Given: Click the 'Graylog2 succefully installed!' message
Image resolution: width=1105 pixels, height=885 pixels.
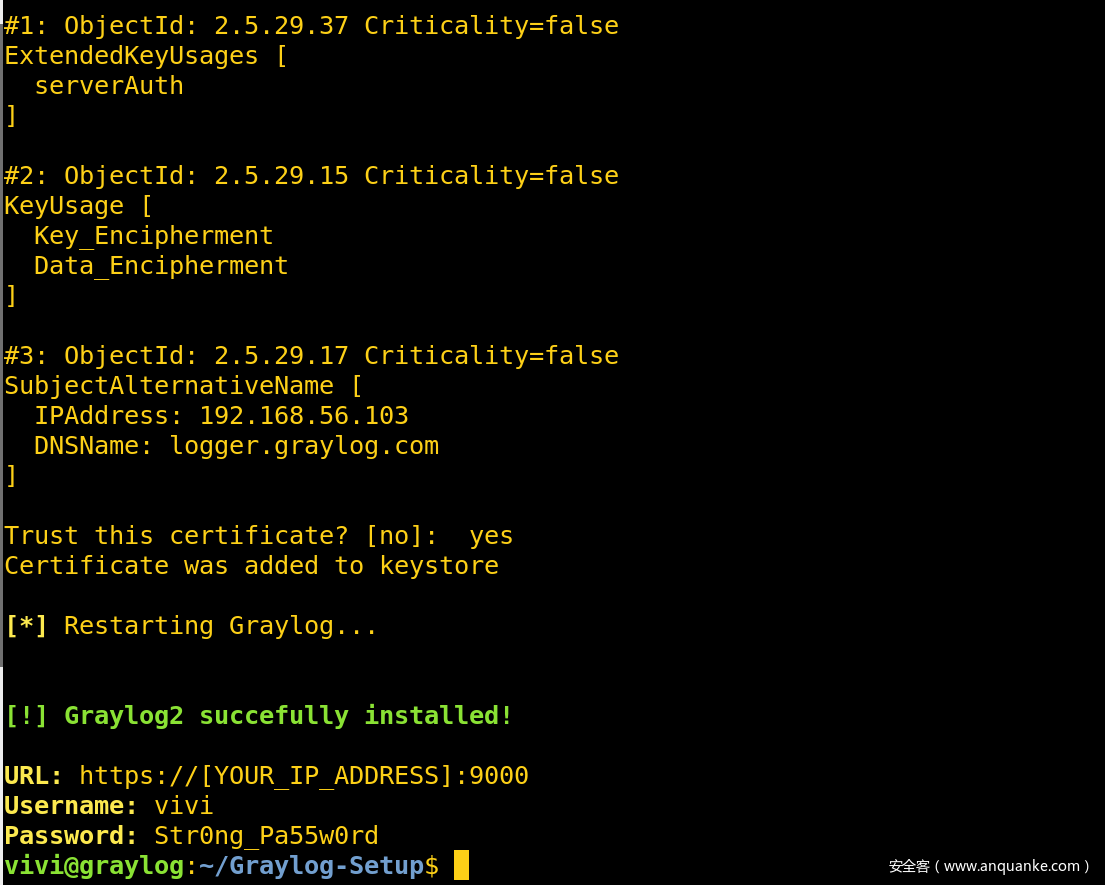Looking at the screenshot, I should (x=288, y=716).
